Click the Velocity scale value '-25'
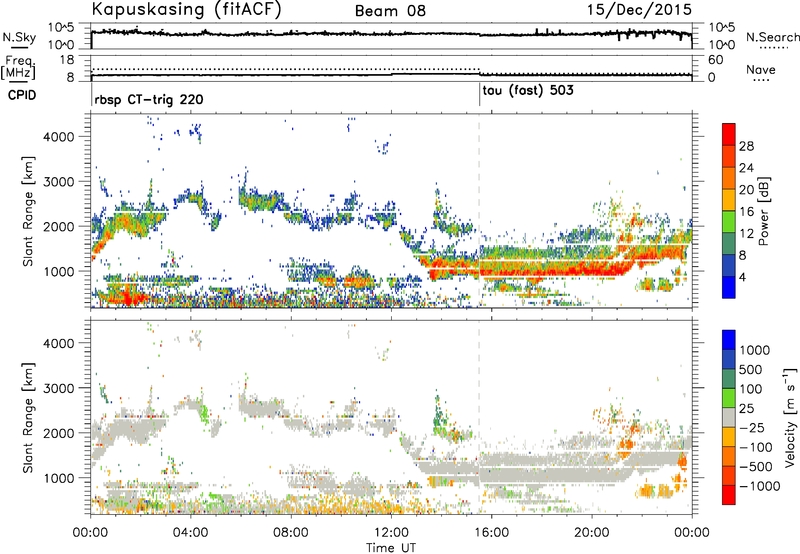Screen dimensions: 800x554 coord(753,428)
